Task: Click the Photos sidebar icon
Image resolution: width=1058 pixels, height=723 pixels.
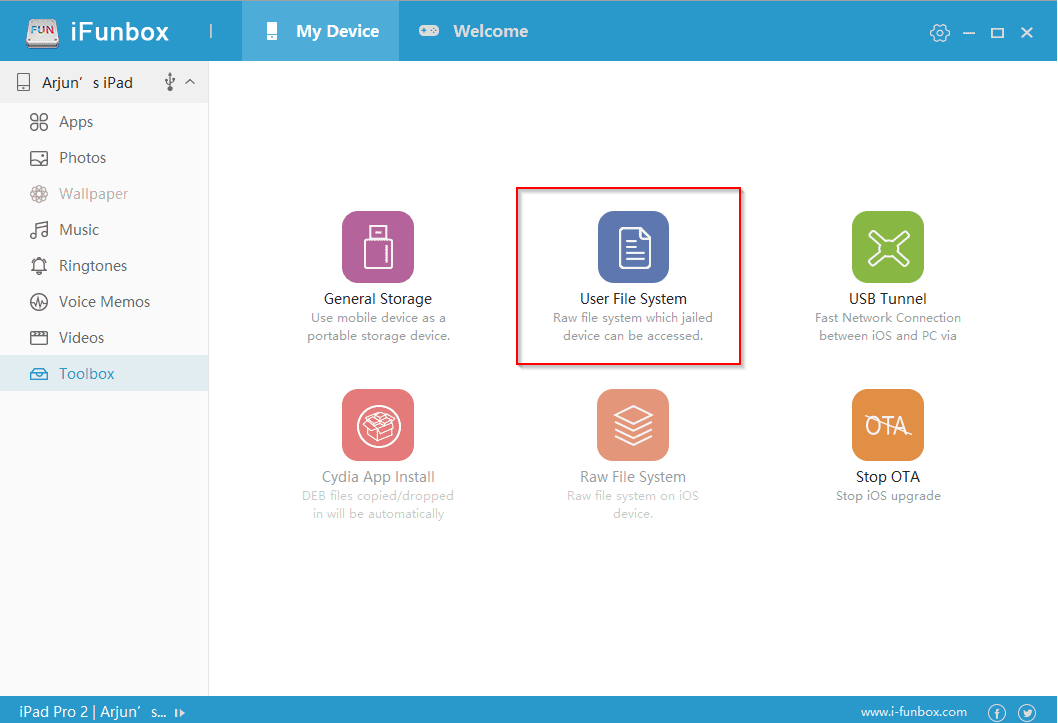Action: coord(39,158)
